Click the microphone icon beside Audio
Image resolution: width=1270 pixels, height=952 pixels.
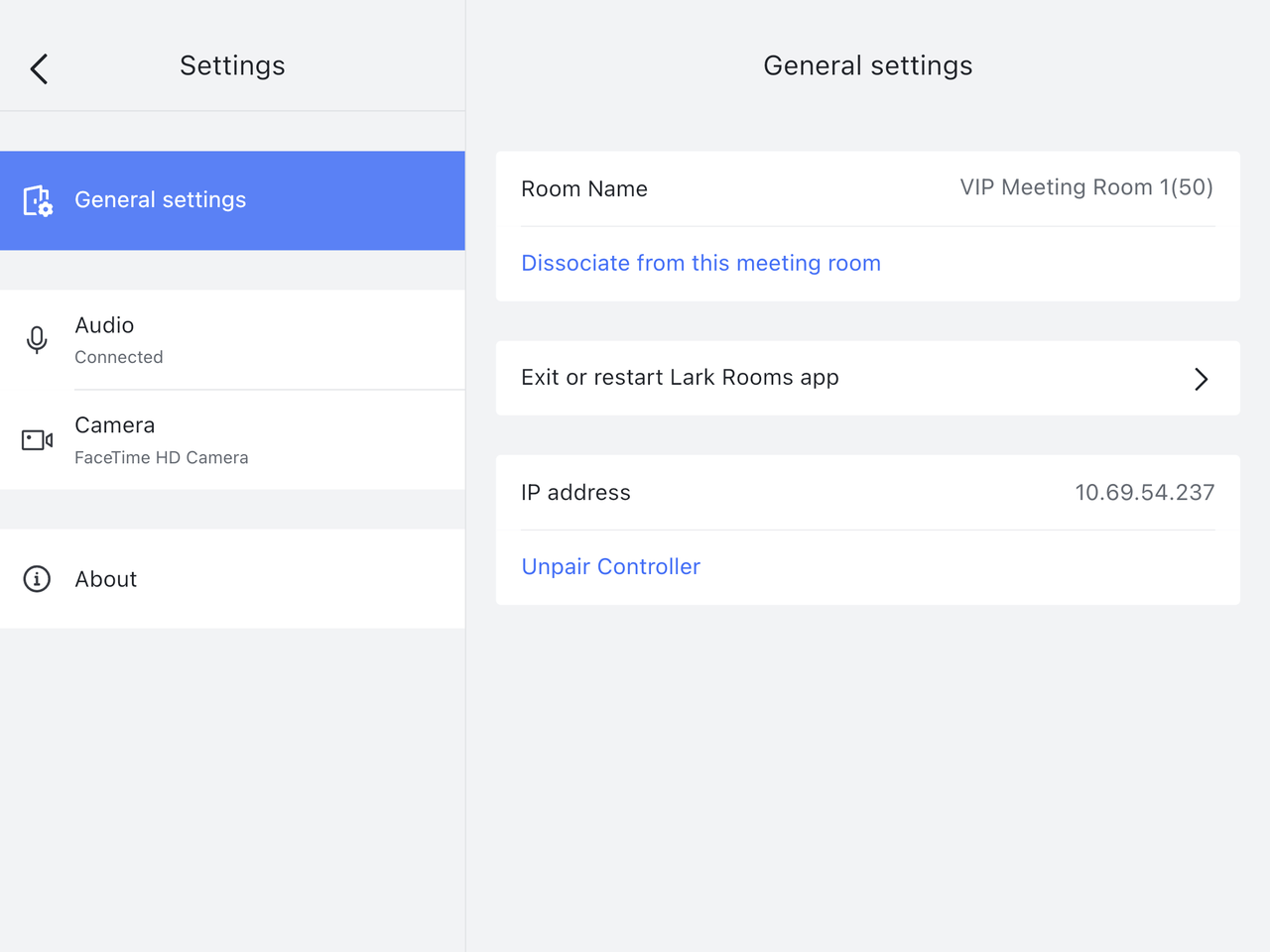[37, 340]
